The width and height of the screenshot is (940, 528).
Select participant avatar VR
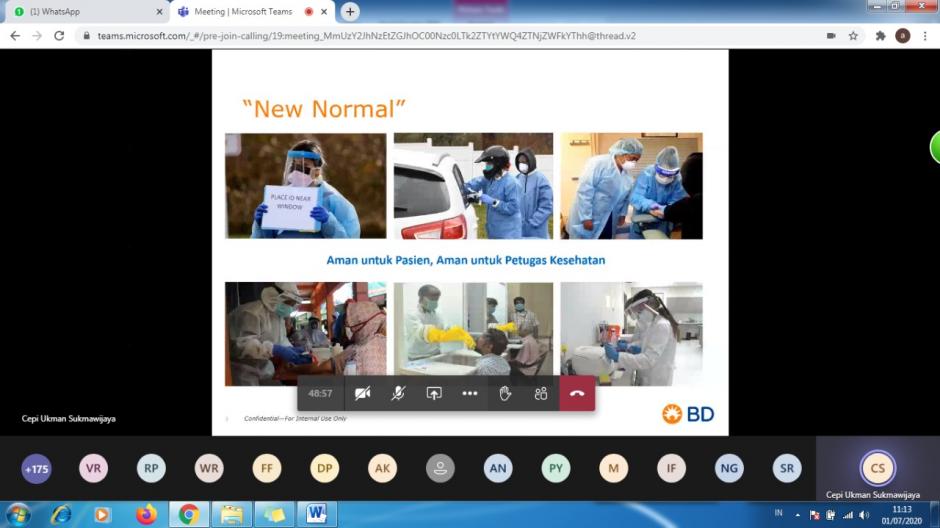pos(93,468)
